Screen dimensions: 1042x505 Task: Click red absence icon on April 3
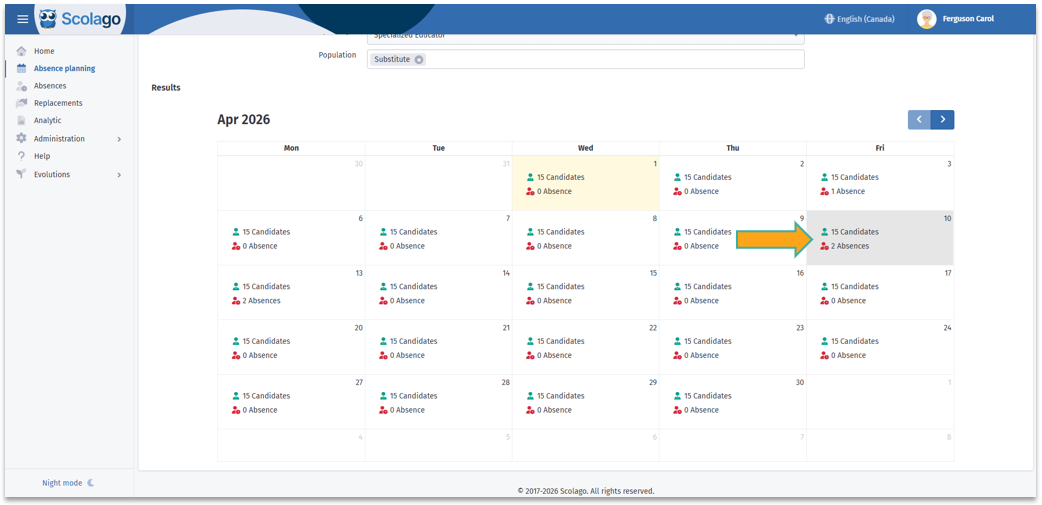pyautogui.click(x=825, y=191)
